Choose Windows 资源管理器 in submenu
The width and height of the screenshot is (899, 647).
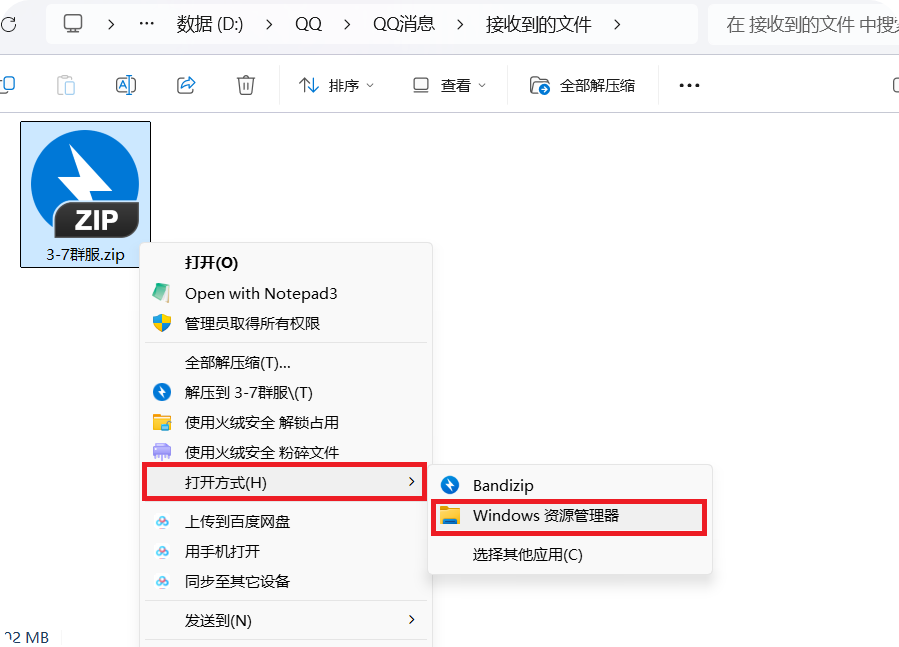pos(546,516)
